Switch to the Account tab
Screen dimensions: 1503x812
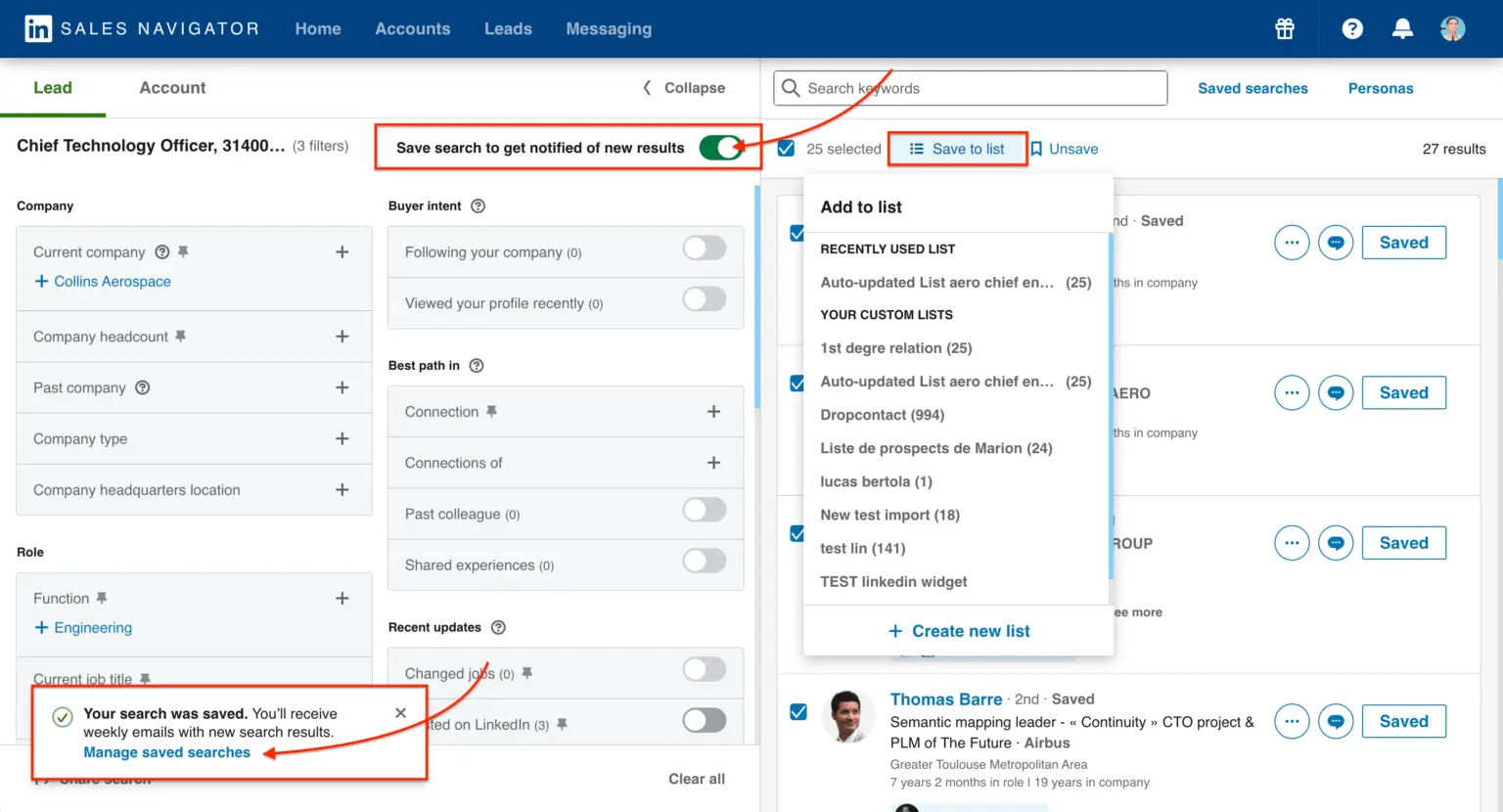(x=172, y=88)
